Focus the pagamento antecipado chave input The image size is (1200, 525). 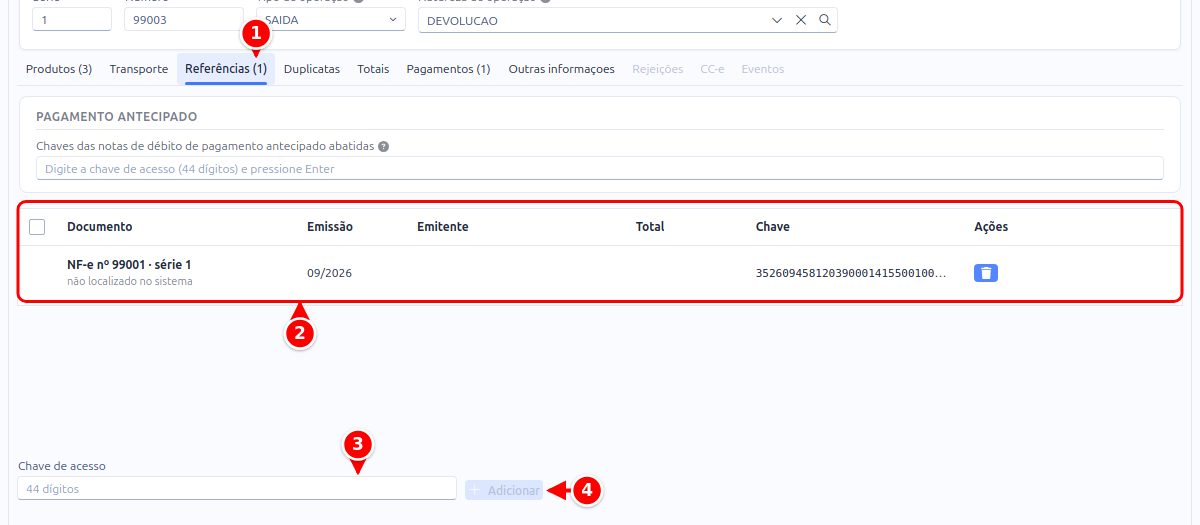(x=600, y=169)
